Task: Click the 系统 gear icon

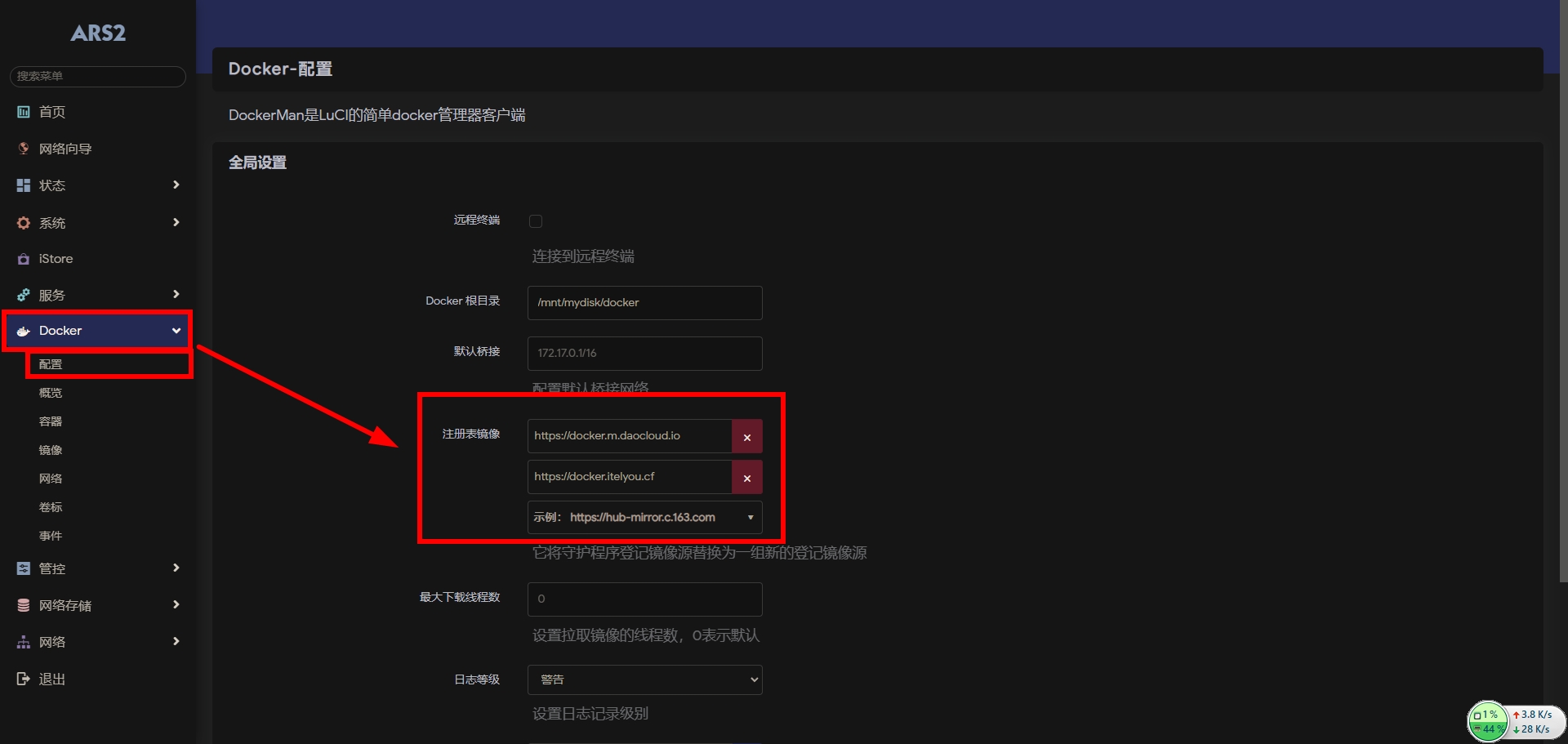Action: (x=24, y=223)
